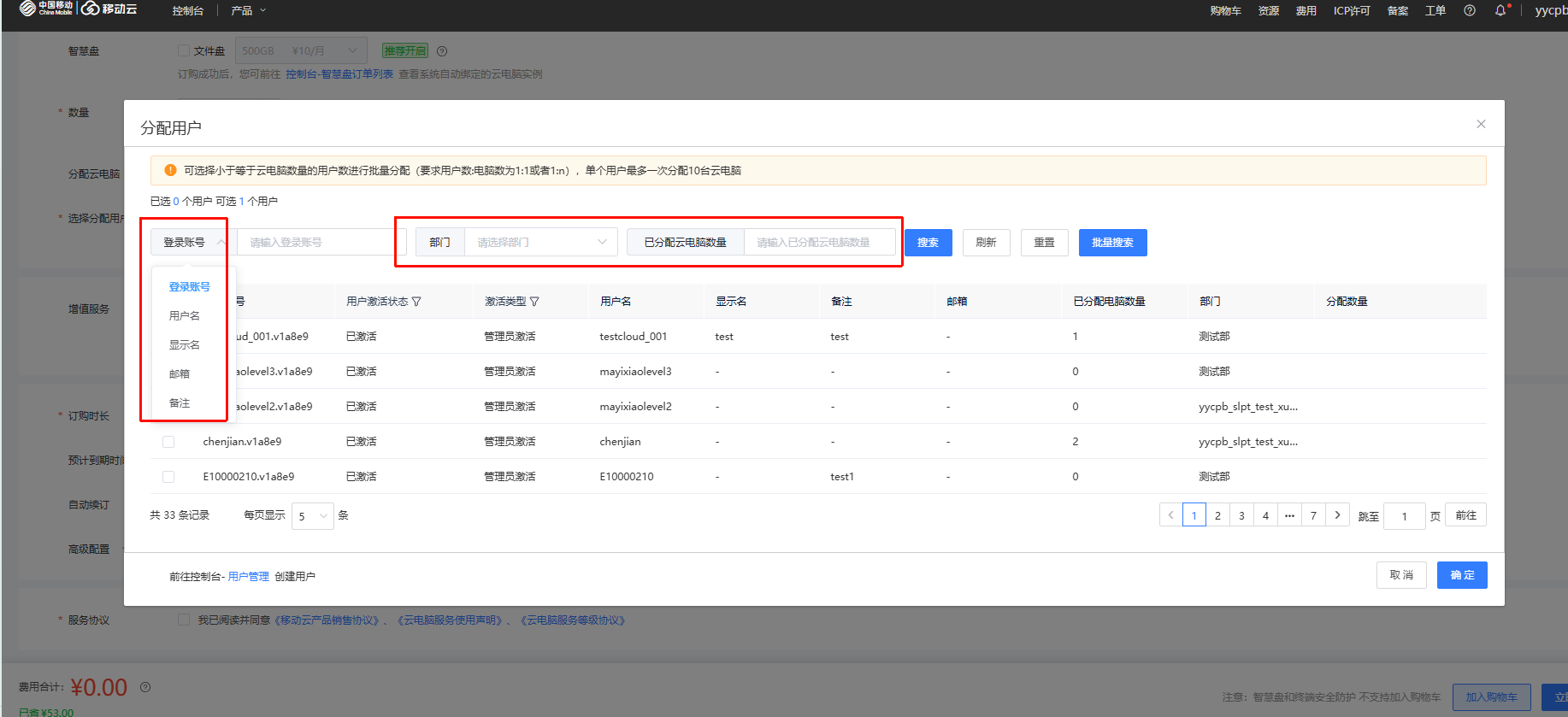
Task: Choose 邮箱 in the dropdown list
Action: click(x=180, y=374)
